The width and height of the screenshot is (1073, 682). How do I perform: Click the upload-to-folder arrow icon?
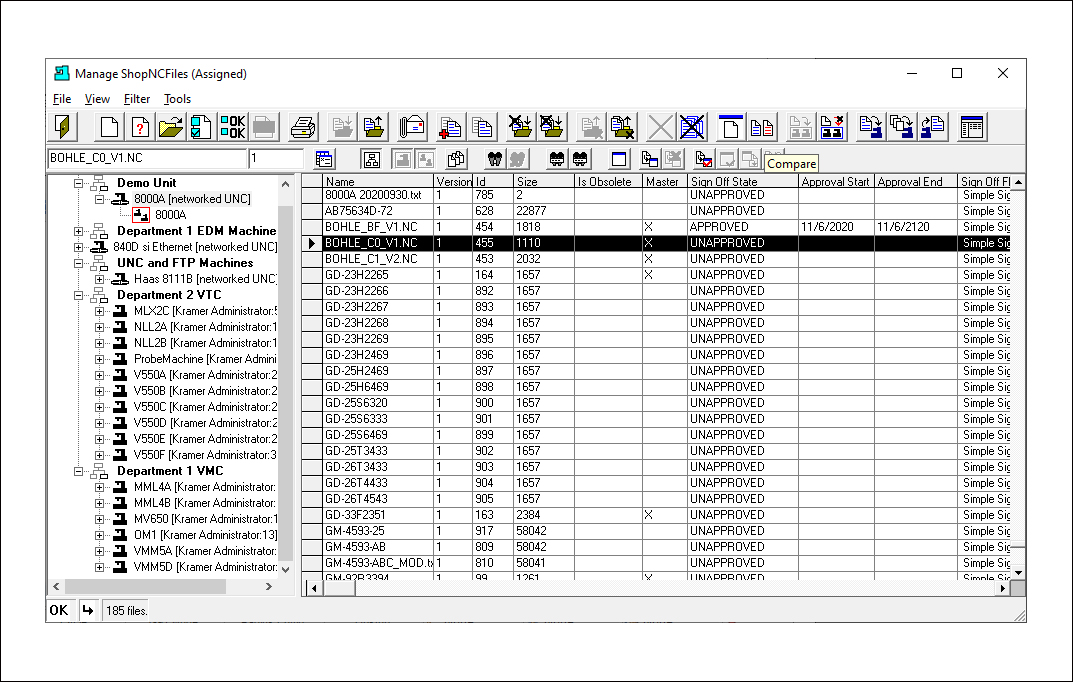click(374, 127)
